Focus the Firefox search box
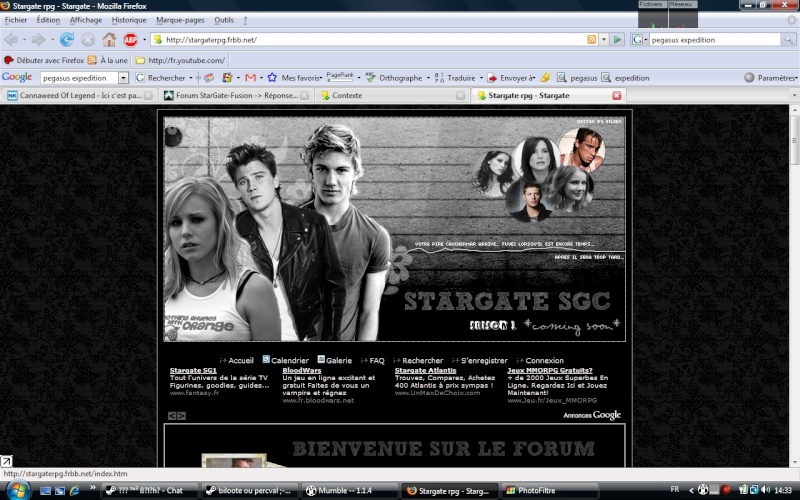 tap(715, 39)
